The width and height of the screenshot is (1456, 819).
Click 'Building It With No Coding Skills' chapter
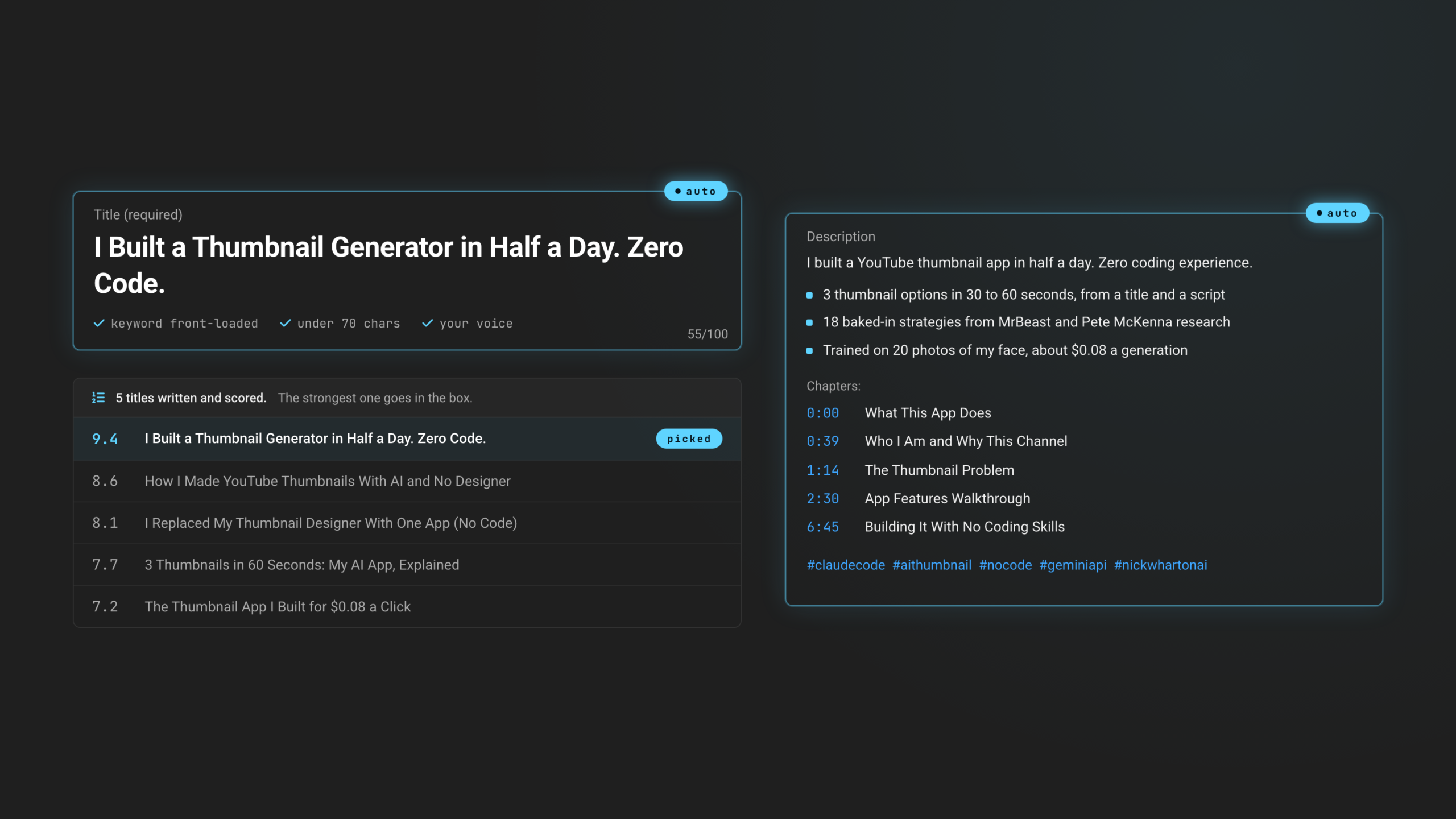pos(965,527)
